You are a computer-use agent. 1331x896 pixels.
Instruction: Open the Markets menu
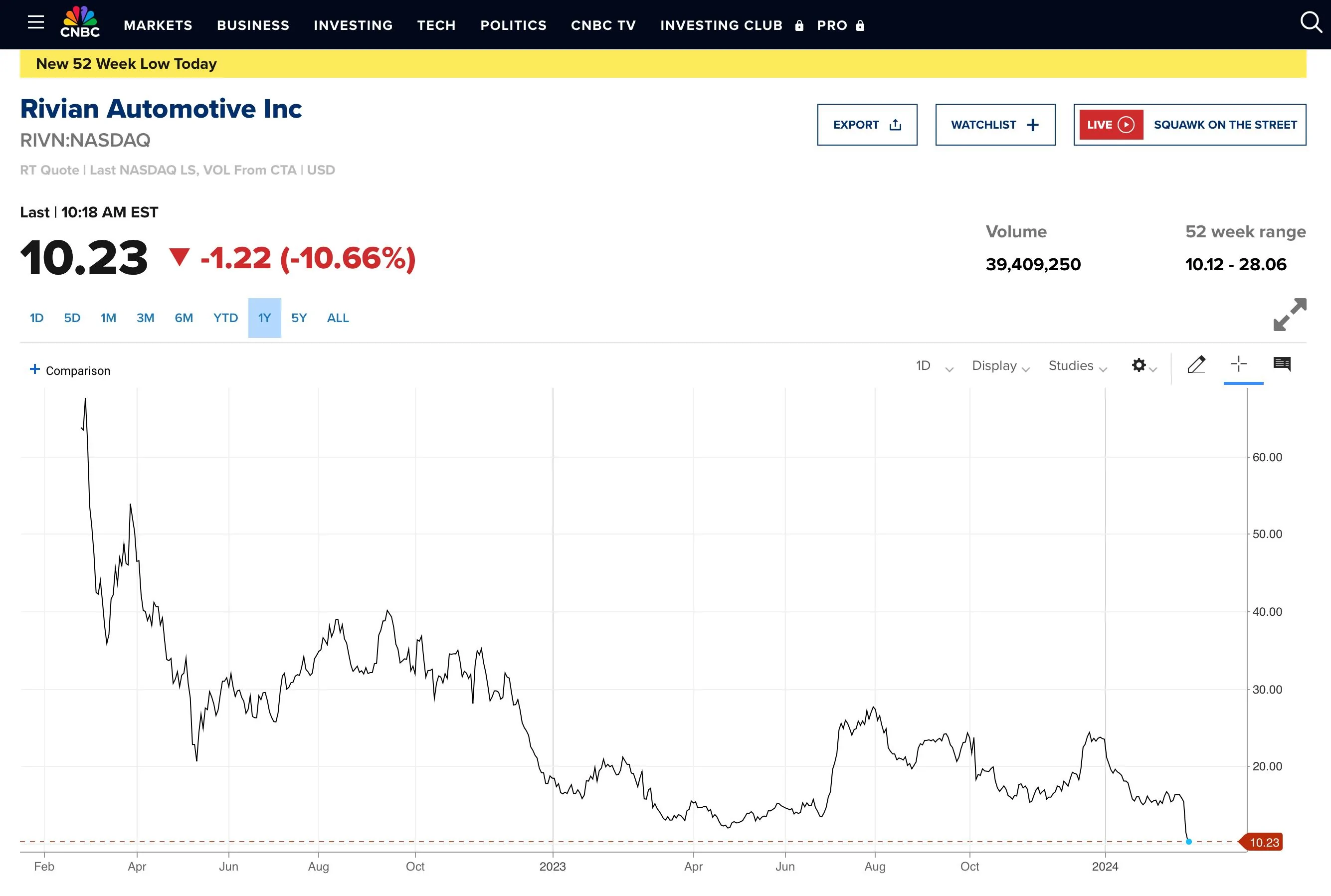click(x=158, y=25)
